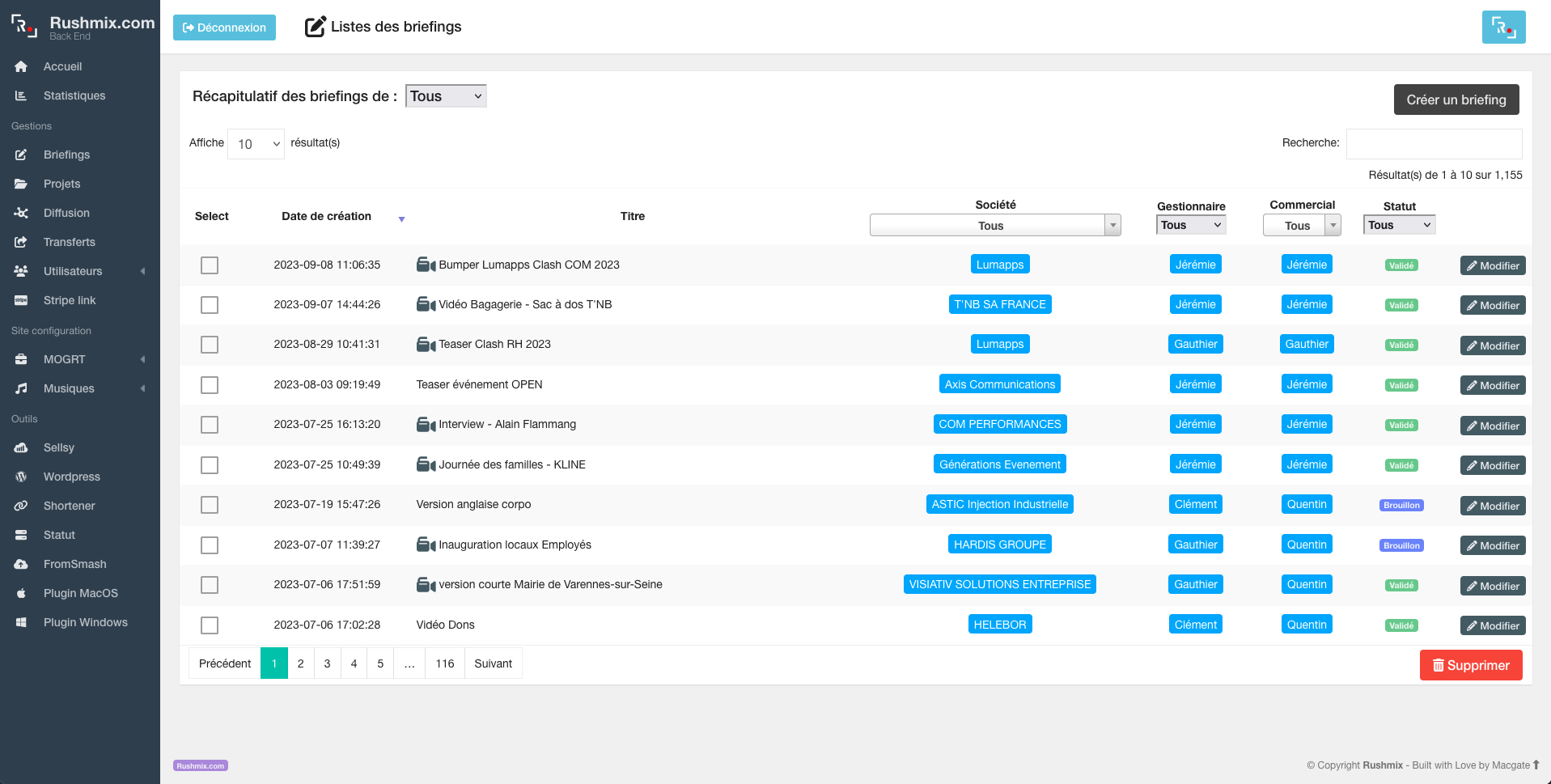Click the Plugin Windows logo icon
This screenshot has width=1551, height=784.
click(21, 622)
